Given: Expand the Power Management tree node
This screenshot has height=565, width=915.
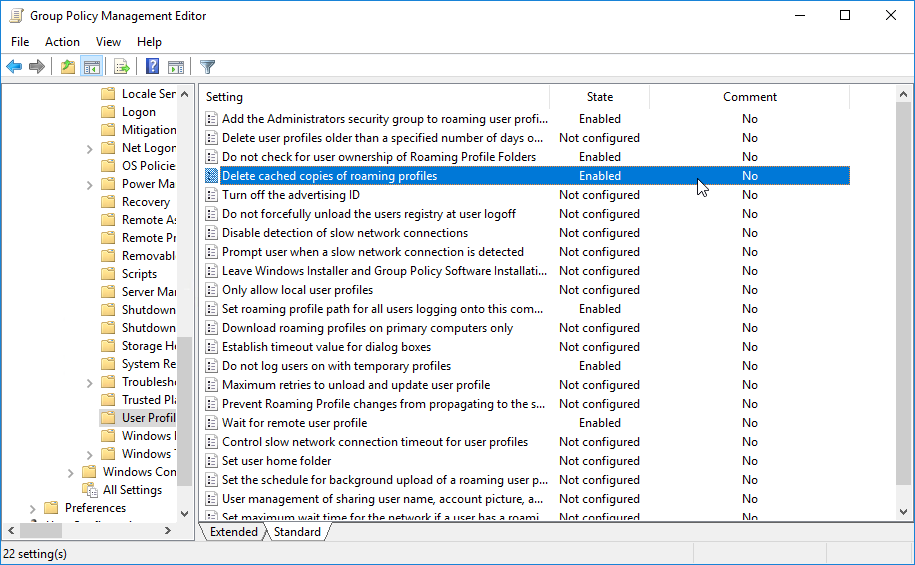Looking at the screenshot, I should tap(90, 184).
